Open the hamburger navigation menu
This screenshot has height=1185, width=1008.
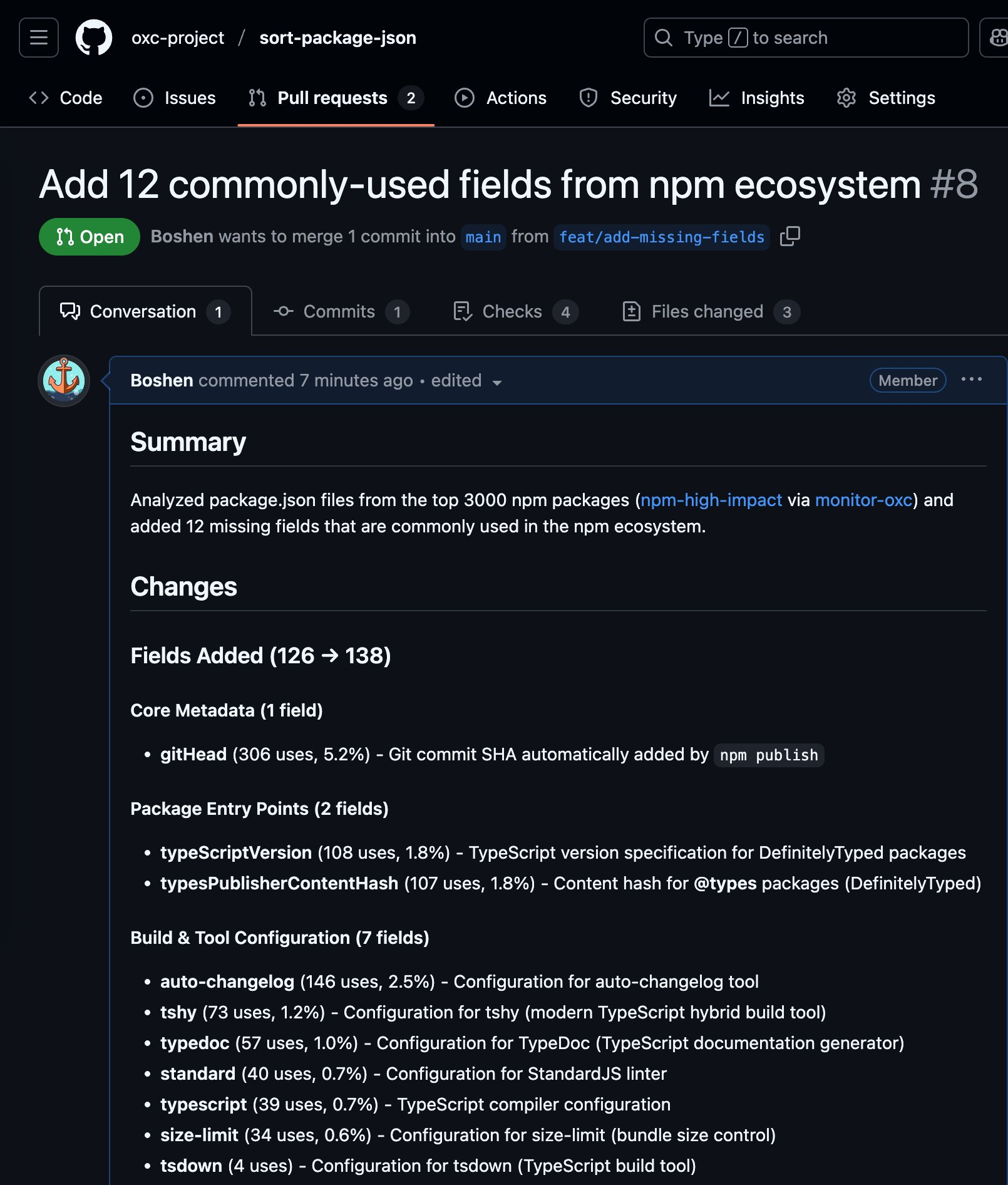click(x=39, y=38)
